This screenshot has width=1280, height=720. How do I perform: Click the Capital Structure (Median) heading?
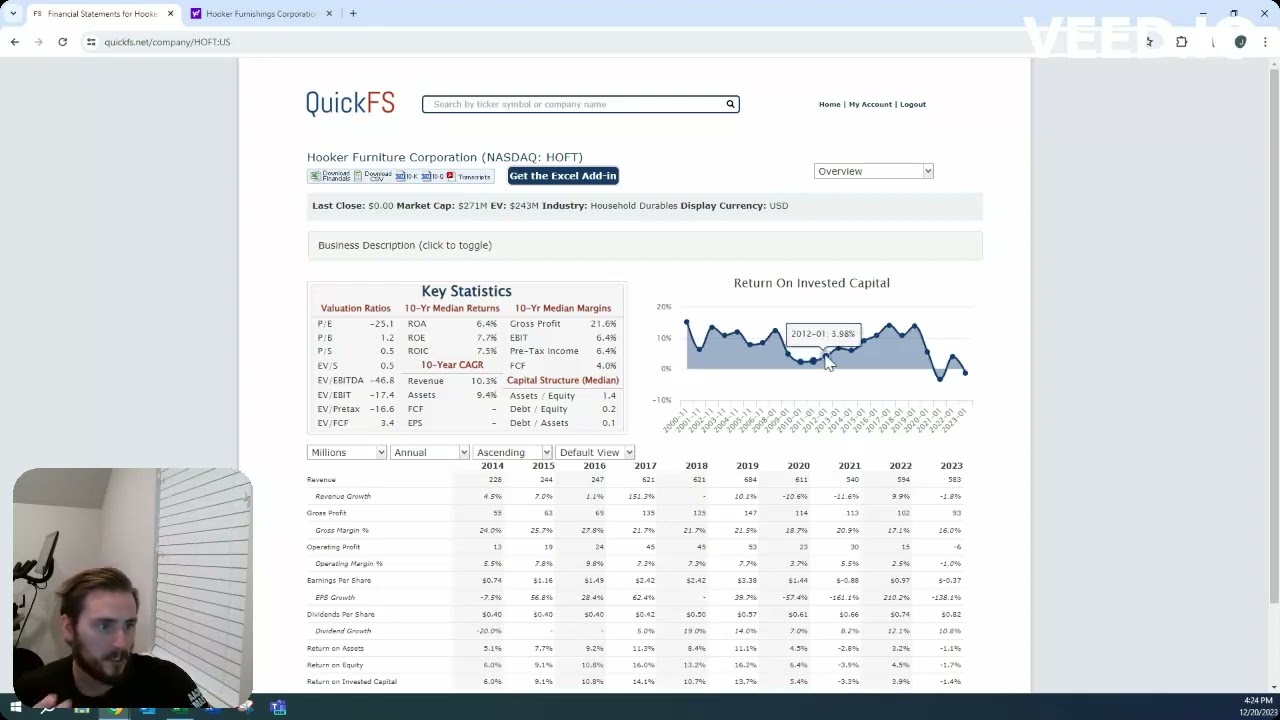[563, 381]
